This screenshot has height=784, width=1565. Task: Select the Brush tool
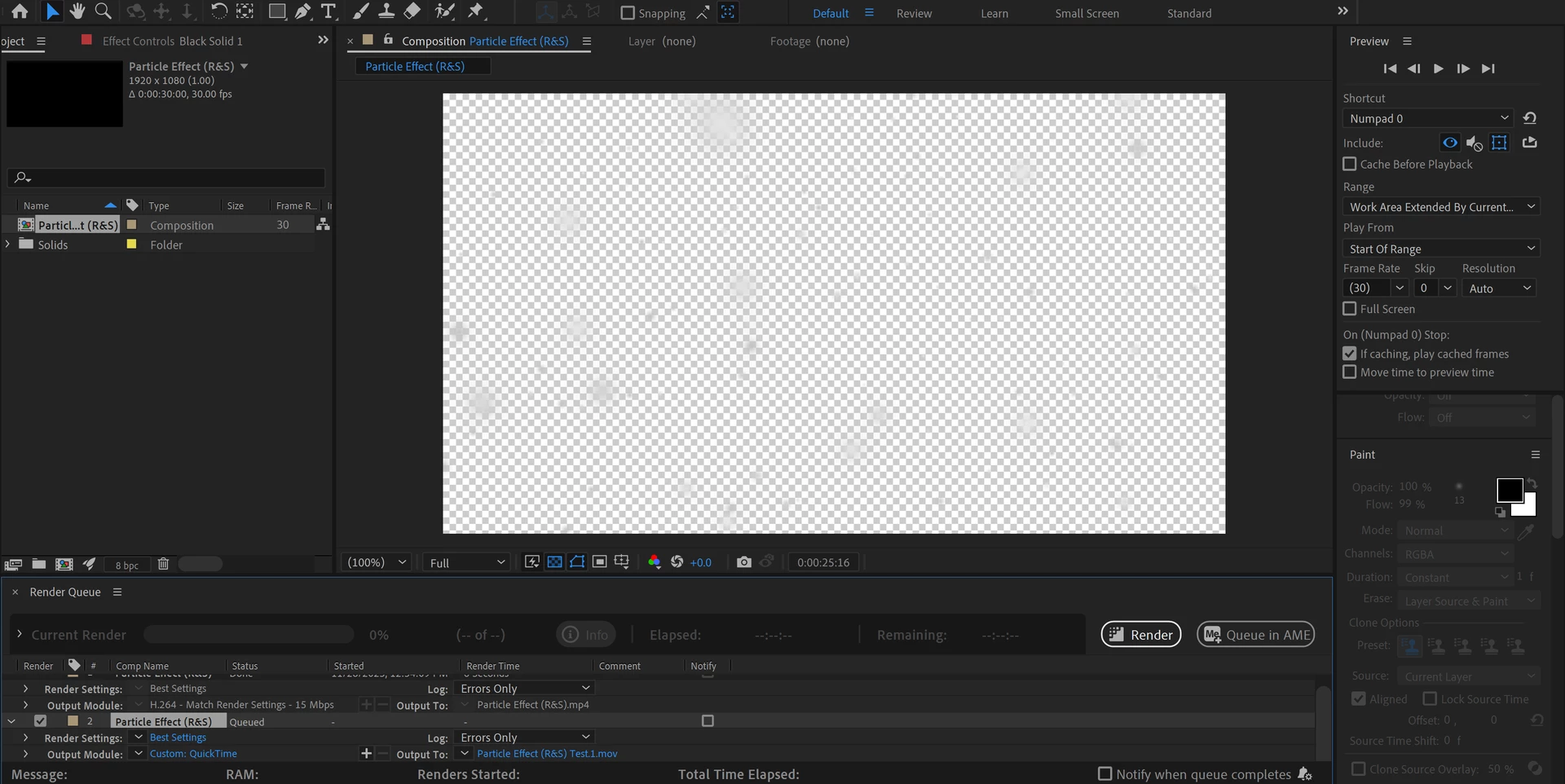coord(361,11)
